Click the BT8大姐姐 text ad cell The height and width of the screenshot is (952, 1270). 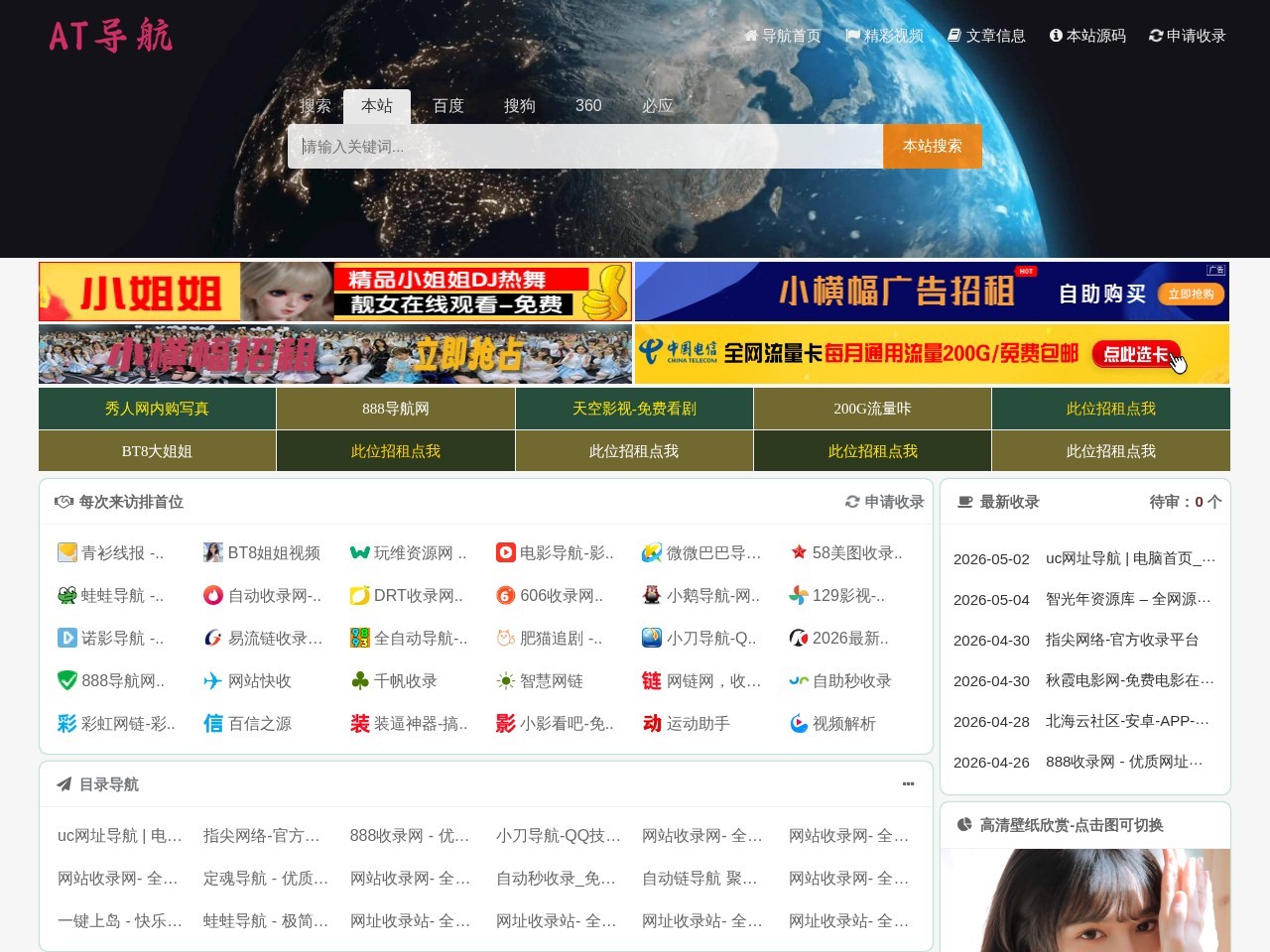coord(157,451)
